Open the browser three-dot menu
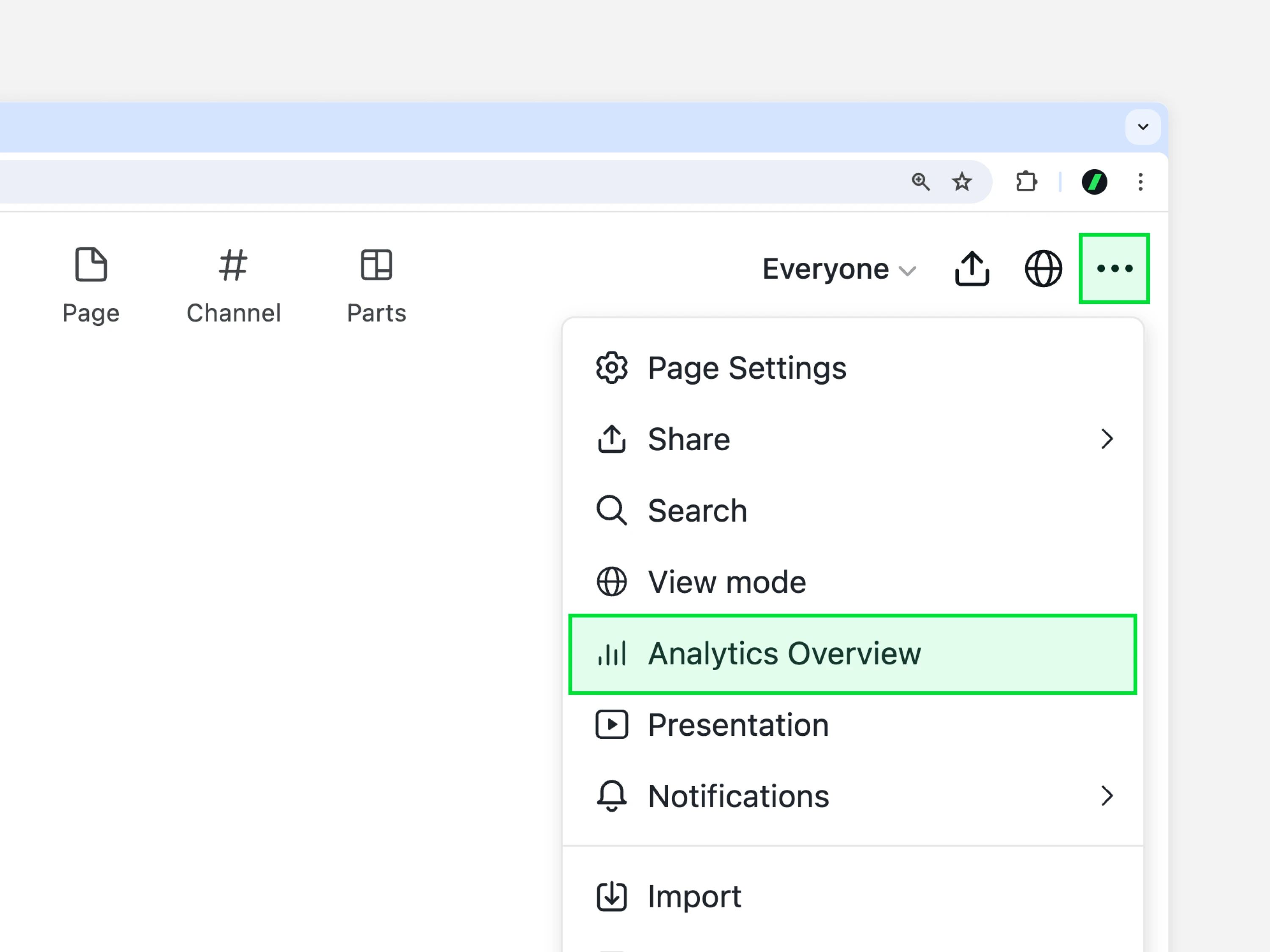 pos(1140,182)
